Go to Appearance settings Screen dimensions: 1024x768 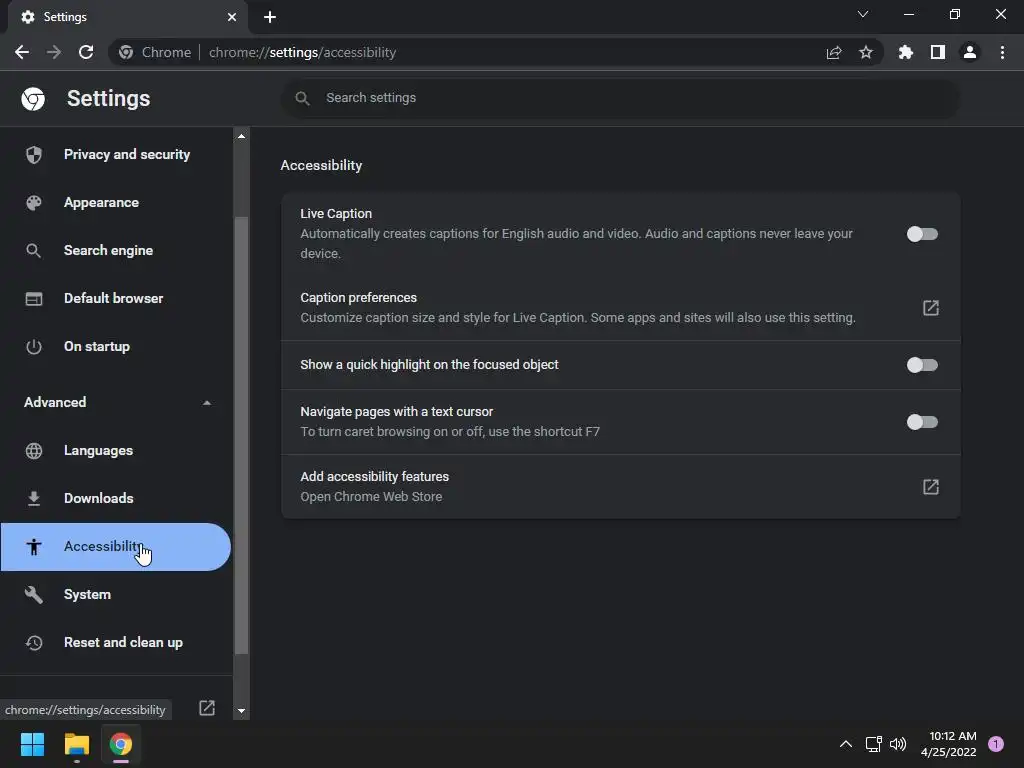[116, 202]
